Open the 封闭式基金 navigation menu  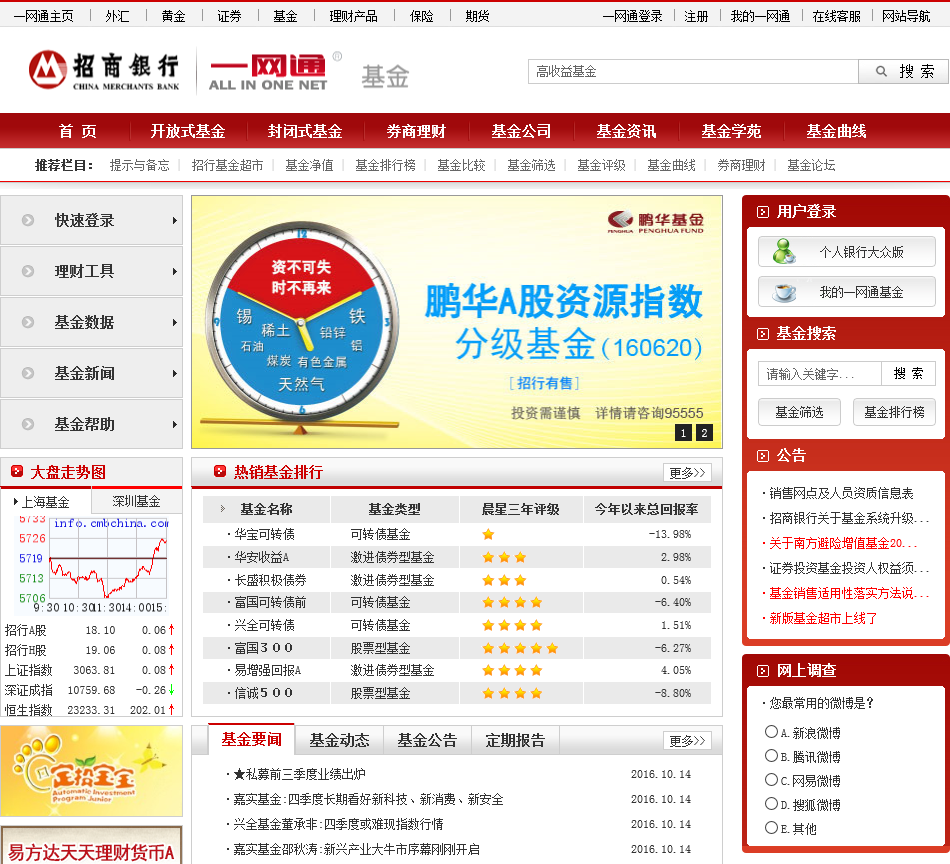305,131
